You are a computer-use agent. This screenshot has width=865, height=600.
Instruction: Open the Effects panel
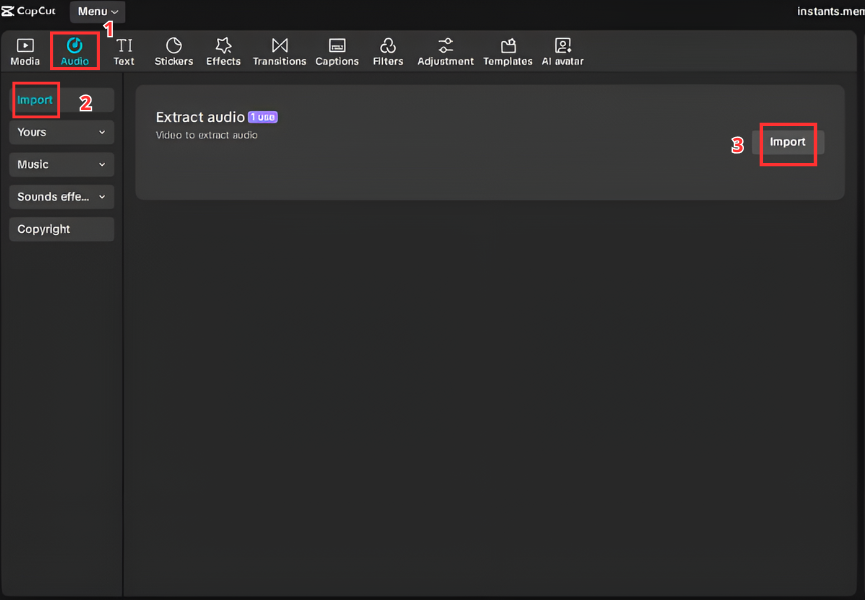pos(223,52)
